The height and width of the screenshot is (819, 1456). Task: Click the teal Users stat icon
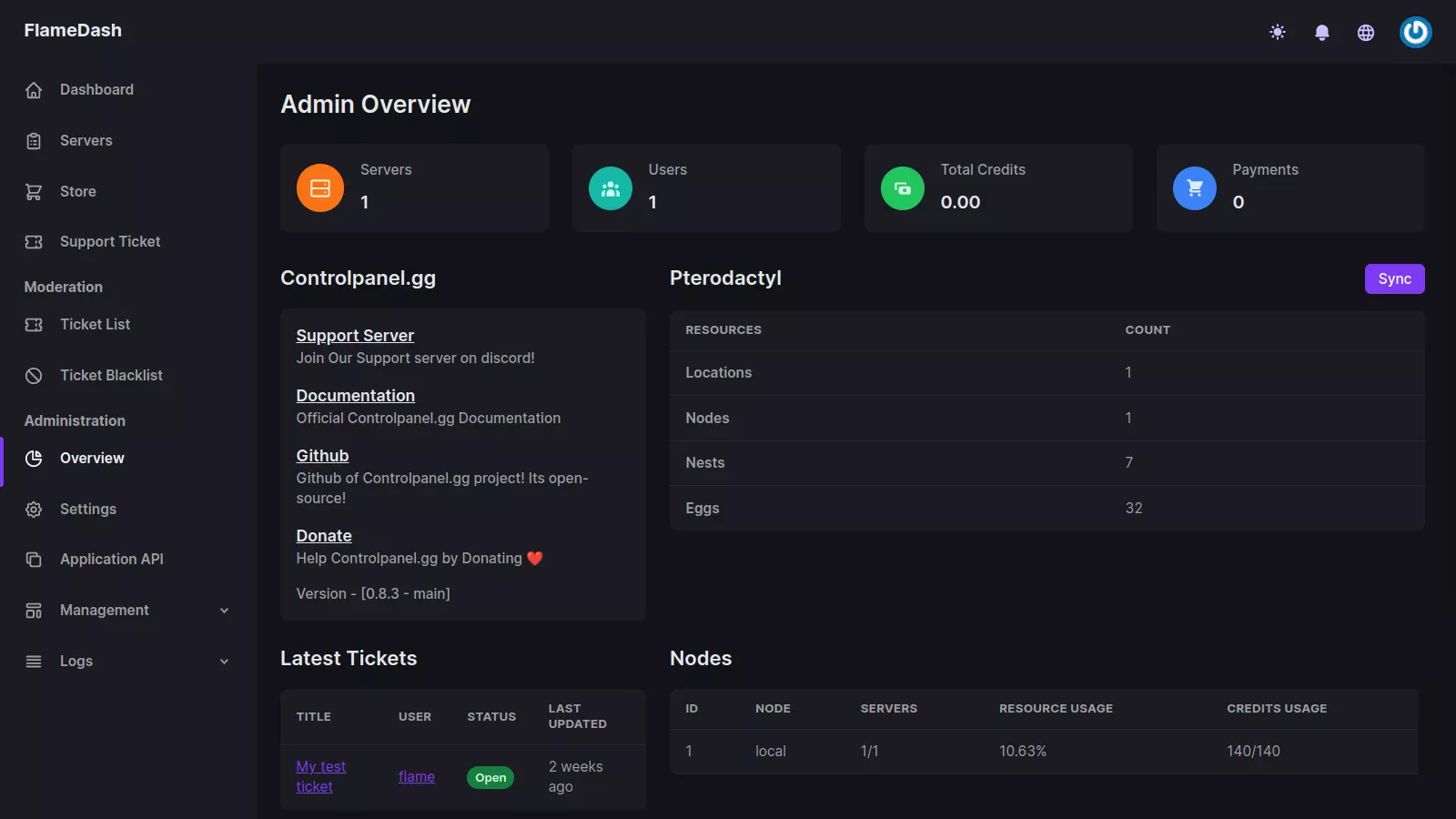[611, 188]
